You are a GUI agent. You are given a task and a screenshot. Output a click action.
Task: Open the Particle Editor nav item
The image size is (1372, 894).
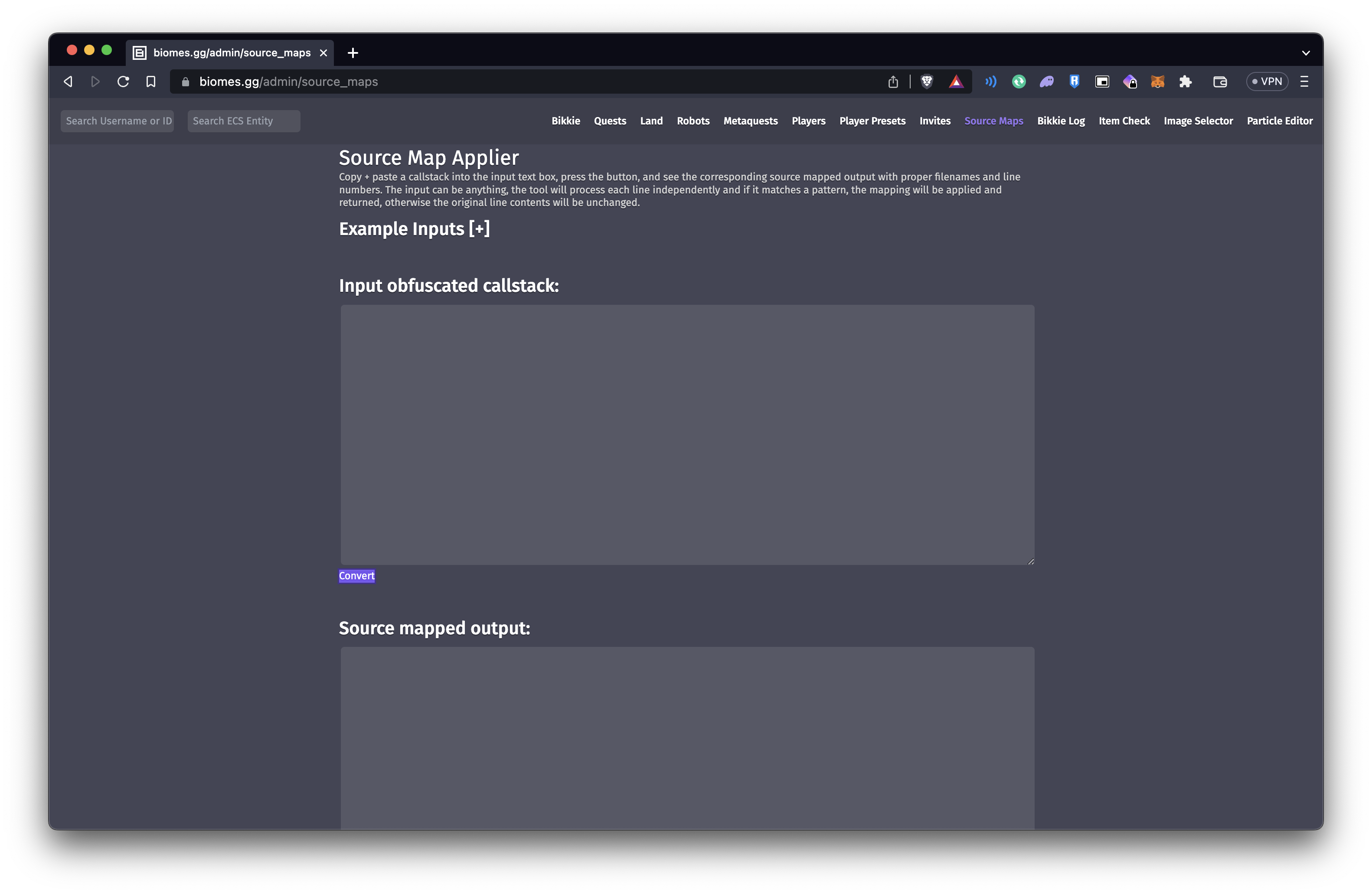click(1279, 121)
